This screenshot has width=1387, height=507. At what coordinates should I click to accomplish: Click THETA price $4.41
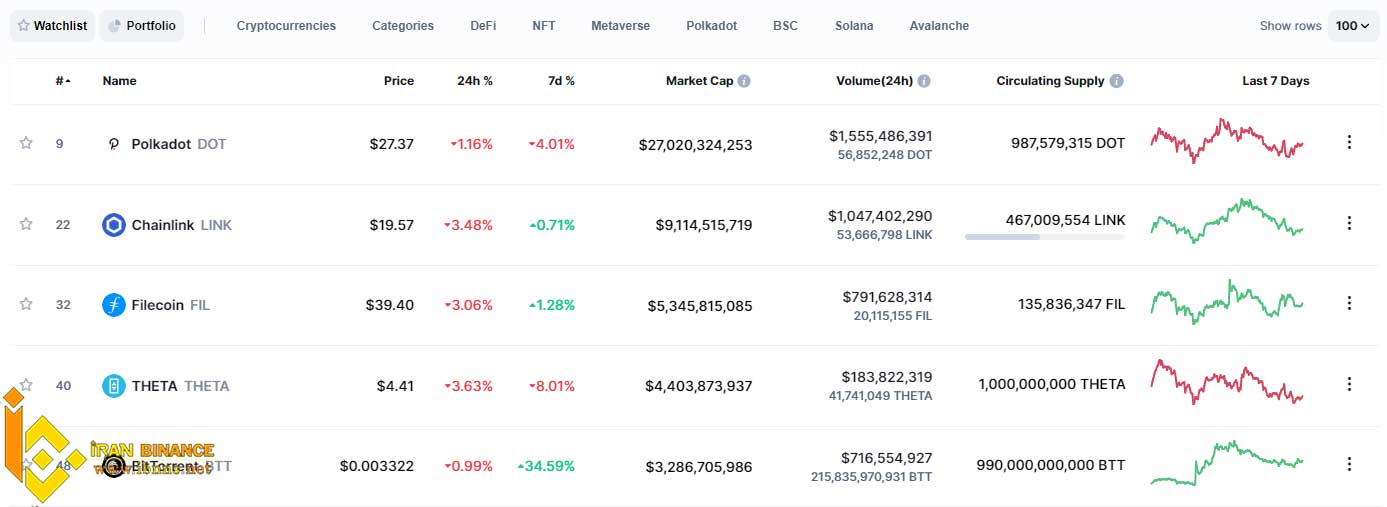[395, 386]
